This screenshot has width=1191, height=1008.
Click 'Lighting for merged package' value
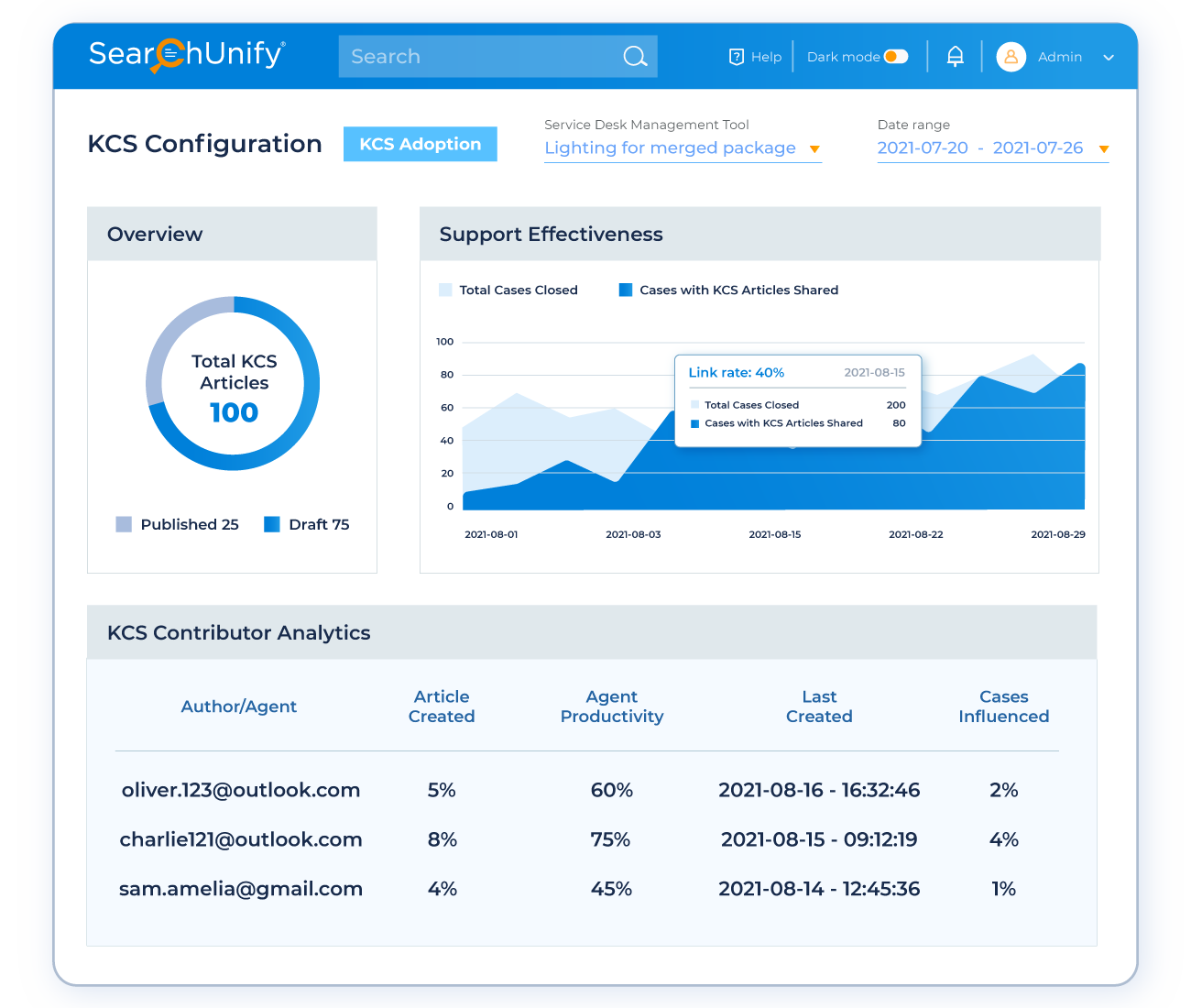click(670, 148)
